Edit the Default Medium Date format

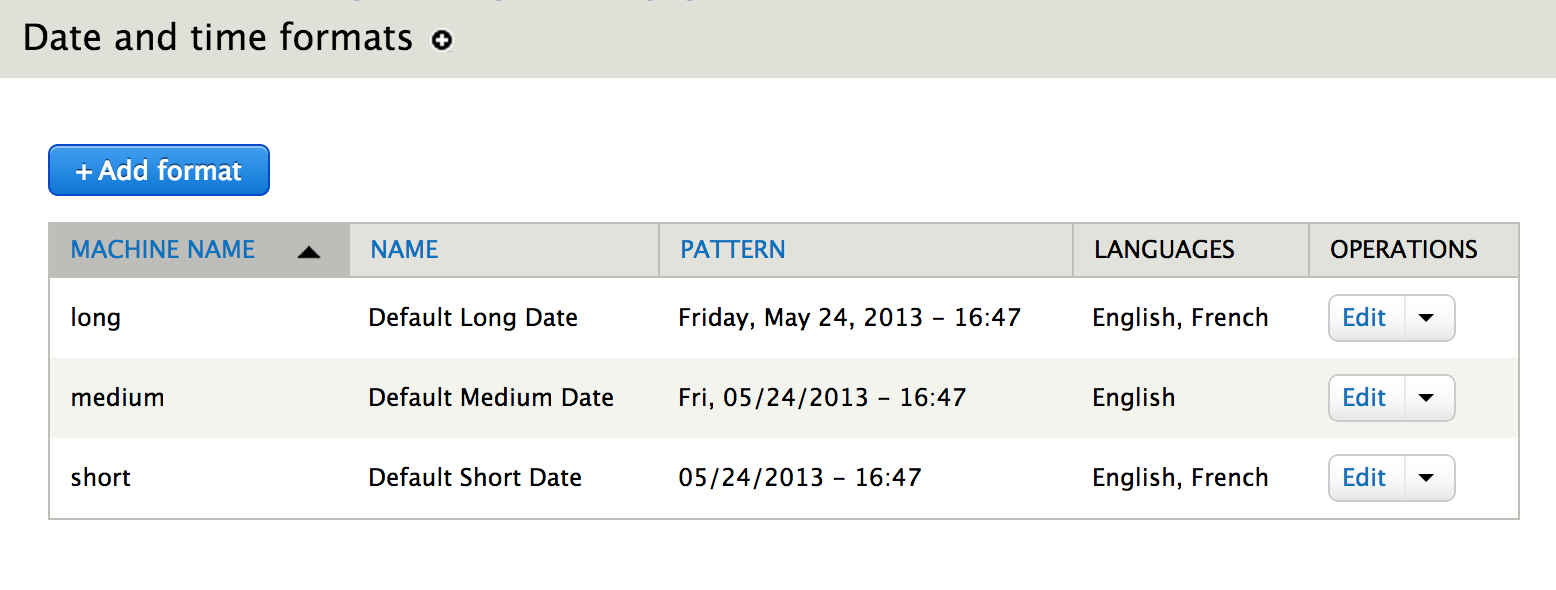coord(1365,397)
